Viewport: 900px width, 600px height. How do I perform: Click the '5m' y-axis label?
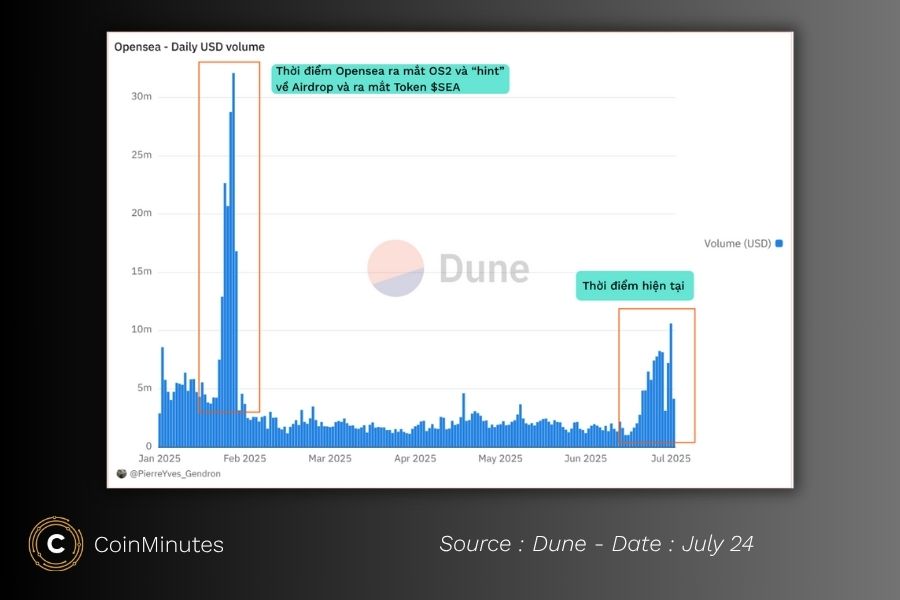point(145,388)
